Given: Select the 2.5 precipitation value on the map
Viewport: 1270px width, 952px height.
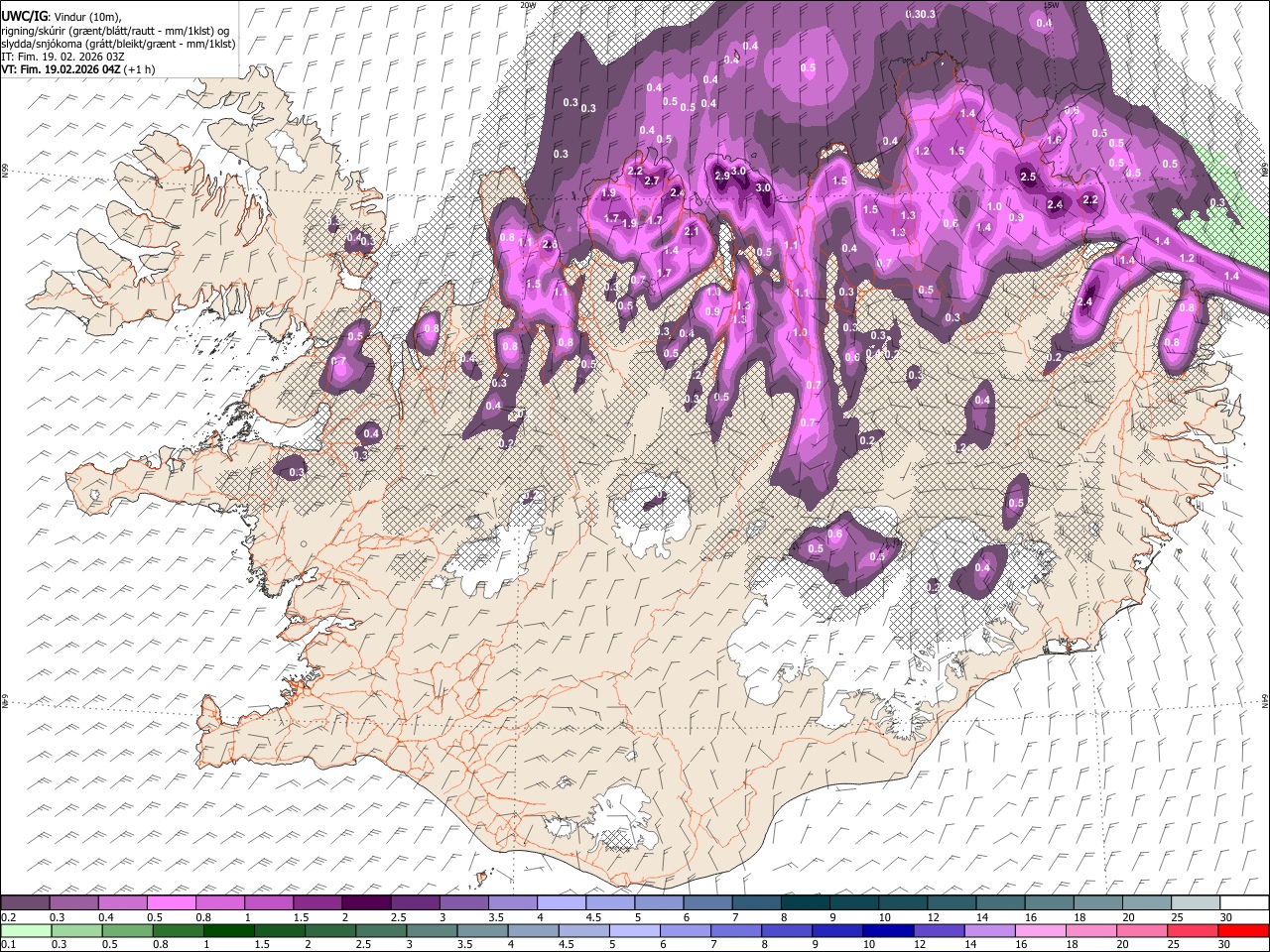Looking at the screenshot, I should (1028, 178).
